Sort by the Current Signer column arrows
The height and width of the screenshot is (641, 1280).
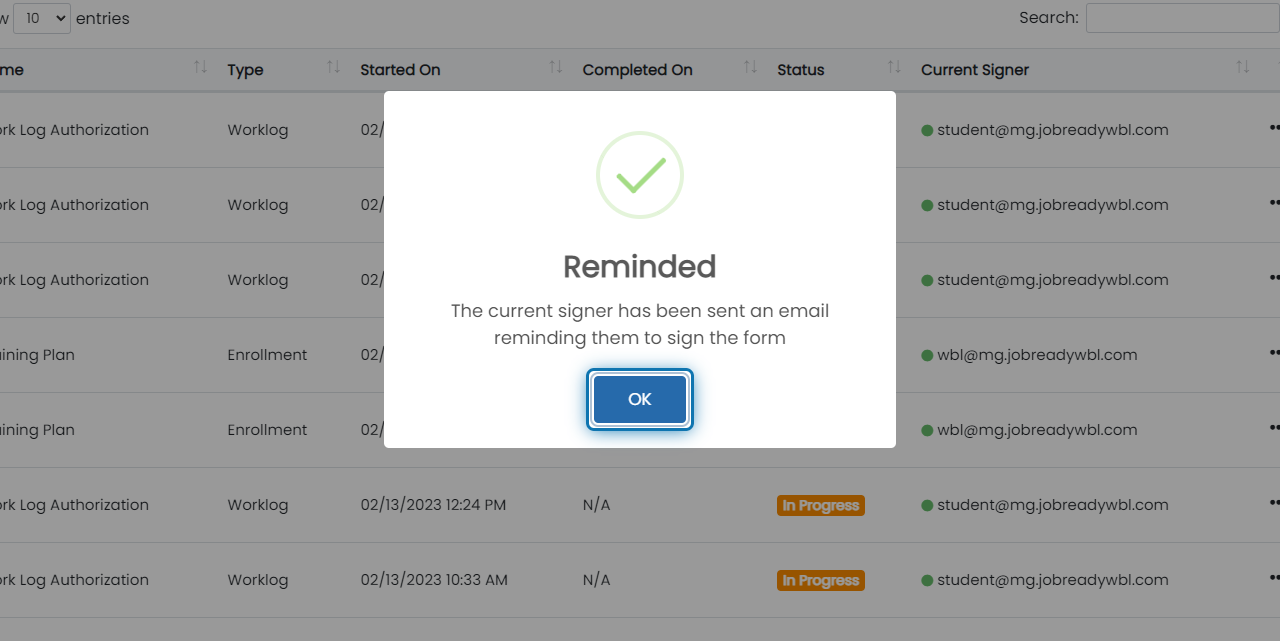(1242, 67)
